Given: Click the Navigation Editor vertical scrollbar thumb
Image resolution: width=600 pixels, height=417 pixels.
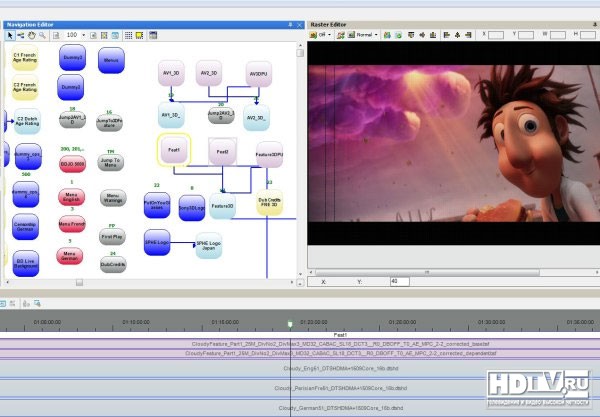Looking at the screenshot, I should coord(300,53).
